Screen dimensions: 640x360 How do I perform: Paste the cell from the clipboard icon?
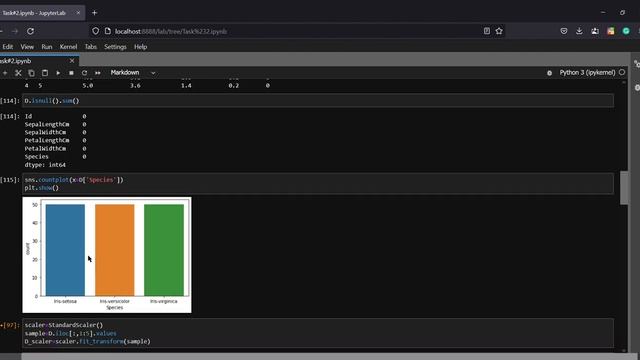coord(45,73)
